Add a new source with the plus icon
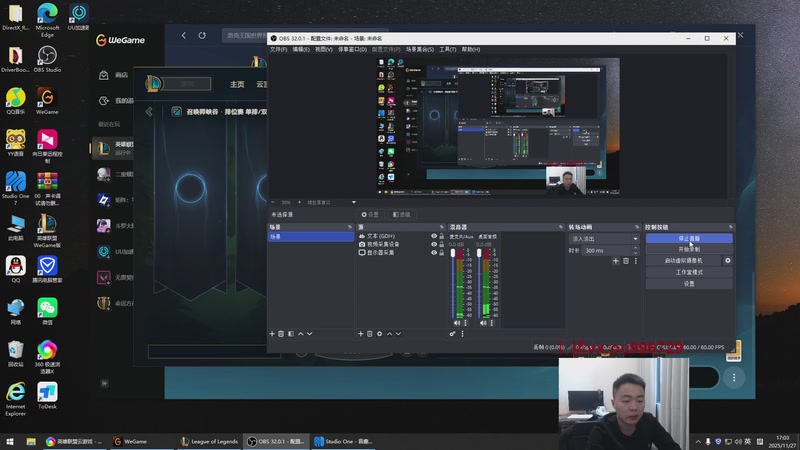This screenshot has height=450, width=800. pyautogui.click(x=361, y=334)
